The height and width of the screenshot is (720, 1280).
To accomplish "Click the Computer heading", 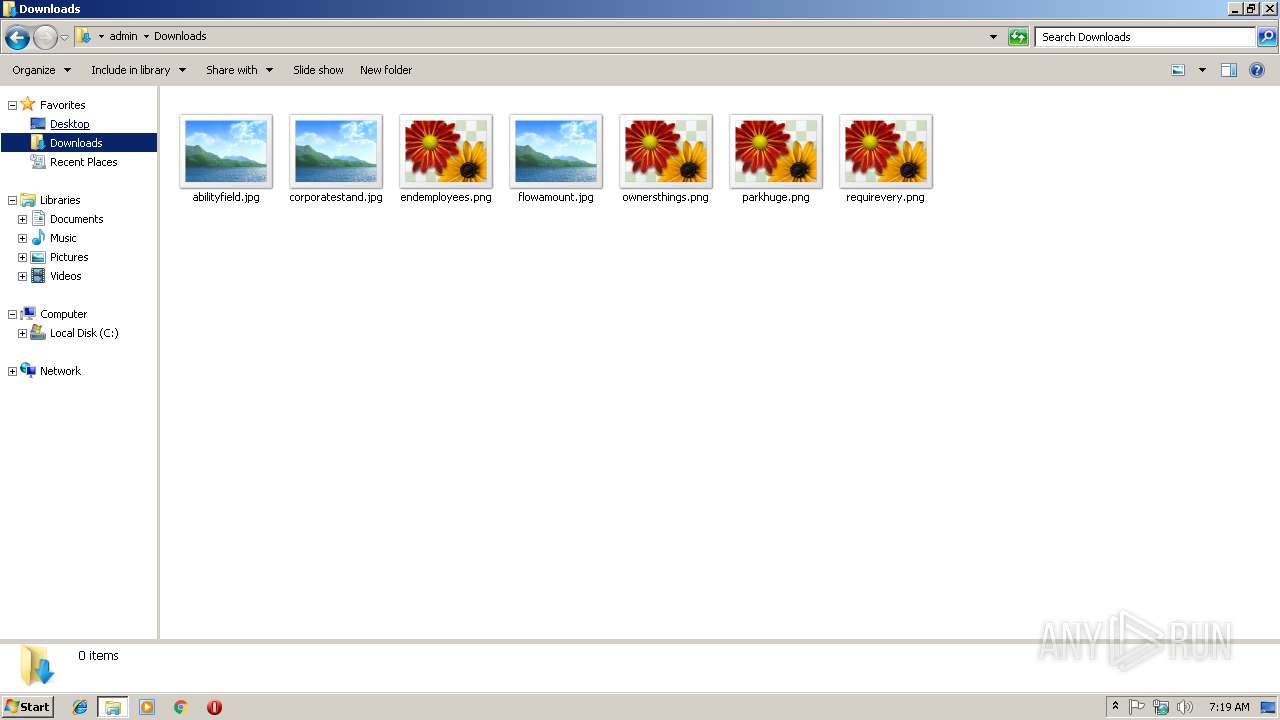I will (x=53, y=314).
